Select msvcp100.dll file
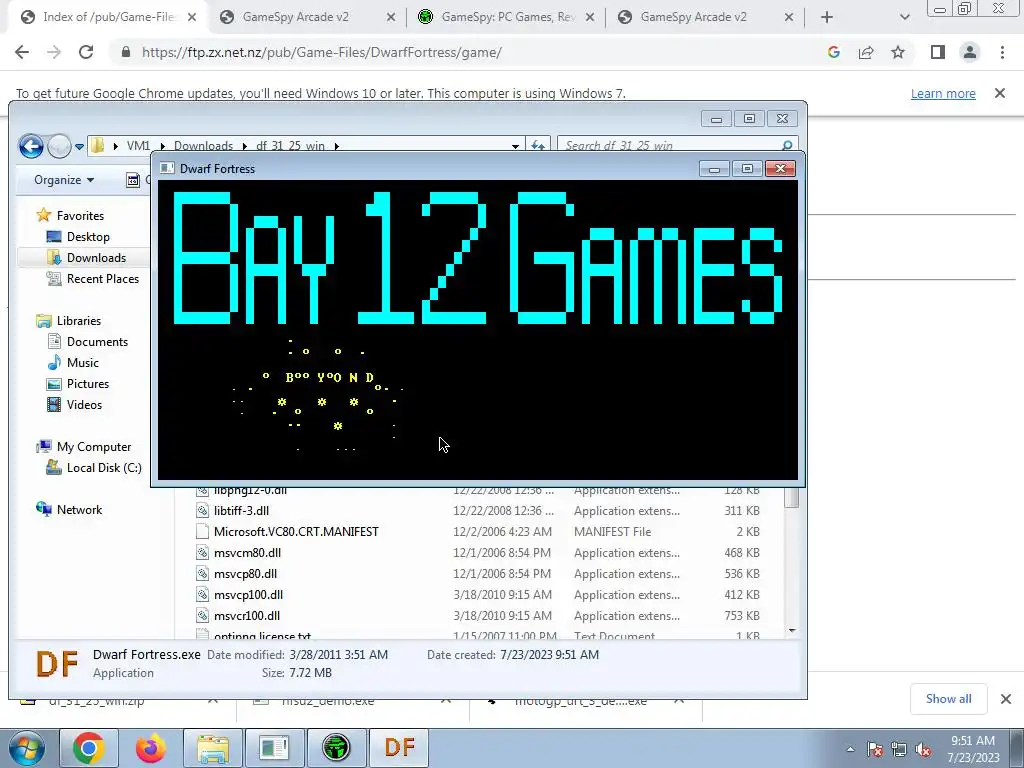The image size is (1024, 768). [x=248, y=594]
